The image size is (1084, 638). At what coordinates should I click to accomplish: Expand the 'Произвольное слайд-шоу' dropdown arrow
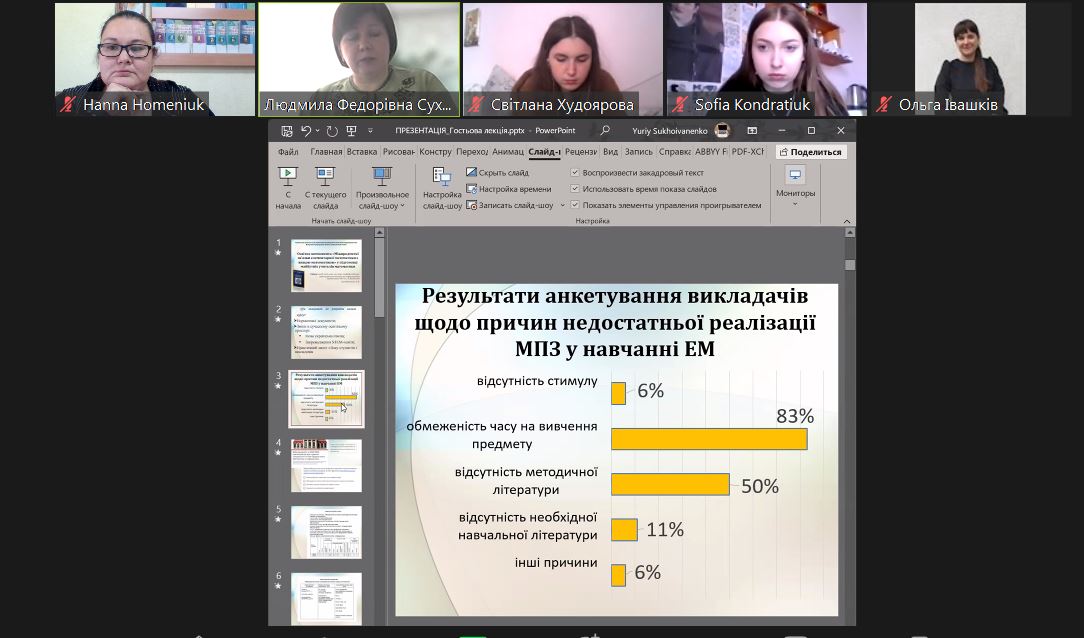click(401, 206)
